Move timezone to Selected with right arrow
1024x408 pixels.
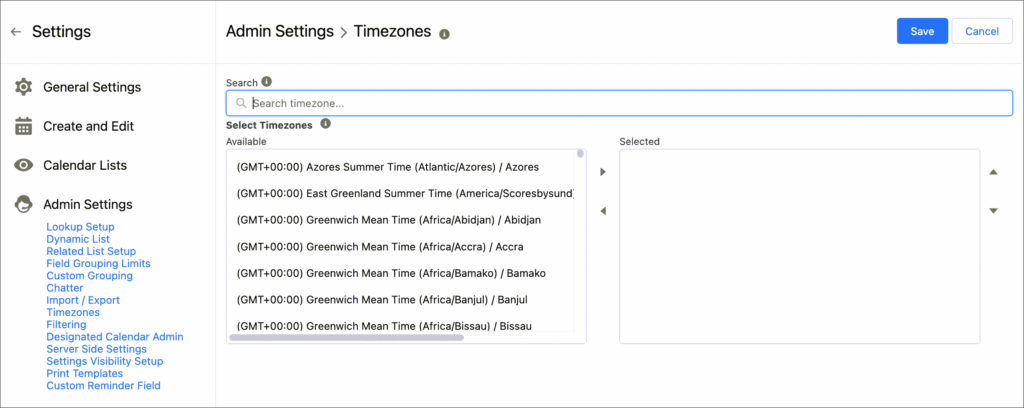pos(603,173)
